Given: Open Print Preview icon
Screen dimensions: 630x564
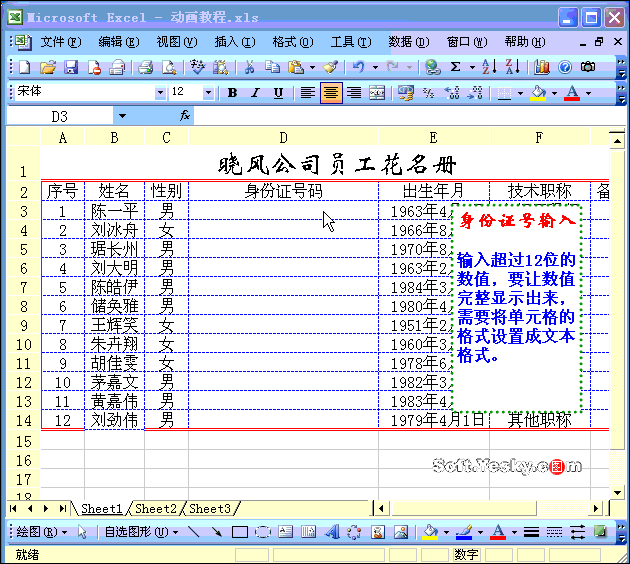Looking at the screenshot, I should (169, 67).
